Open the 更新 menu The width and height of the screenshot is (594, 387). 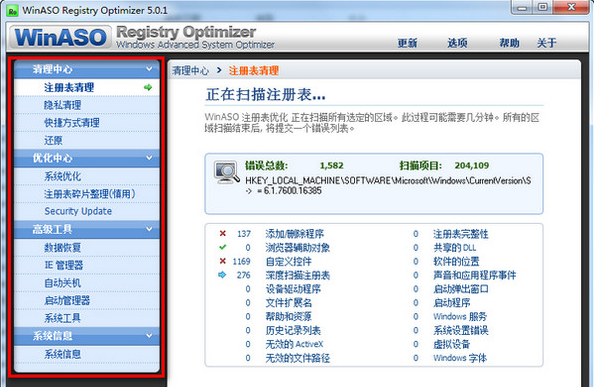tap(407, 43)
